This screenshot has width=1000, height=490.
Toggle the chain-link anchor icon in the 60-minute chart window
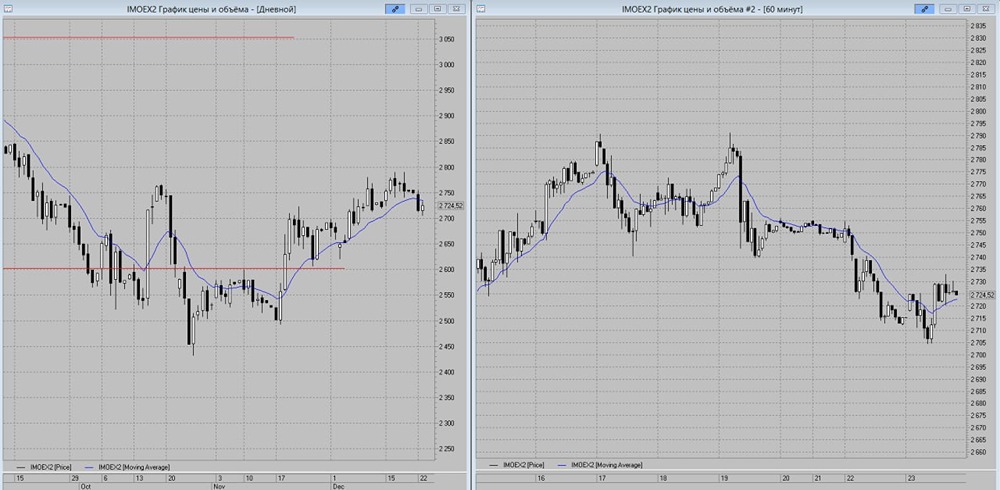tap(924, 8)
